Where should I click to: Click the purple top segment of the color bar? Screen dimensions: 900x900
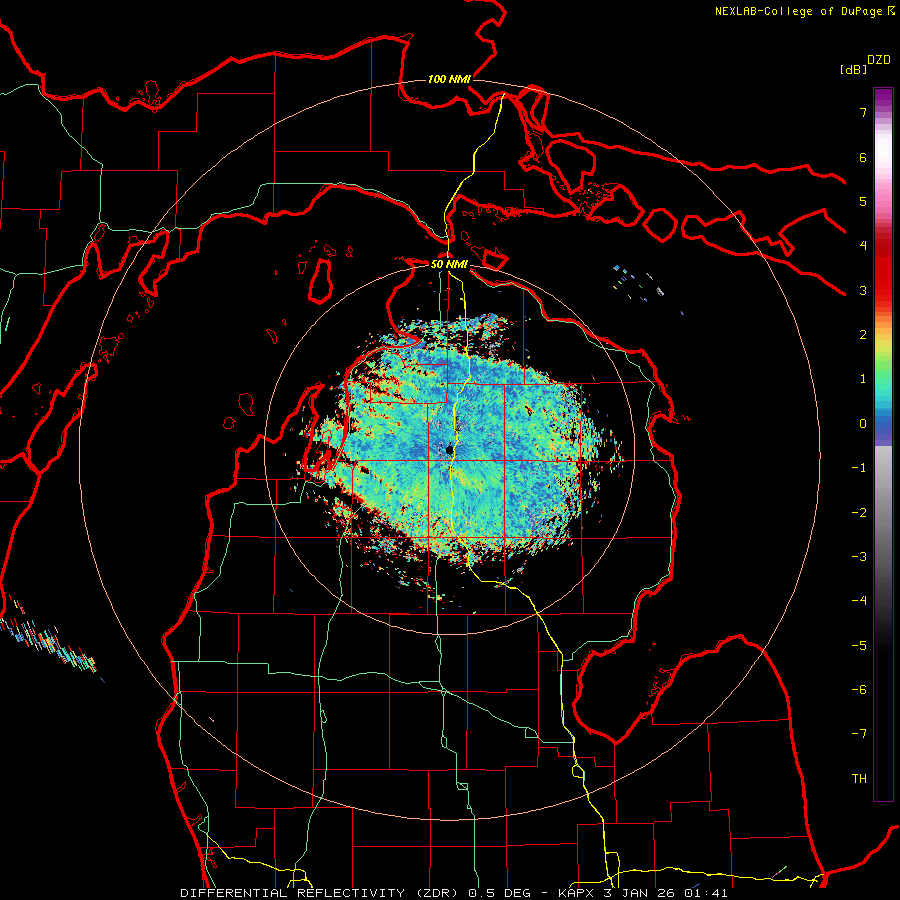883,98
